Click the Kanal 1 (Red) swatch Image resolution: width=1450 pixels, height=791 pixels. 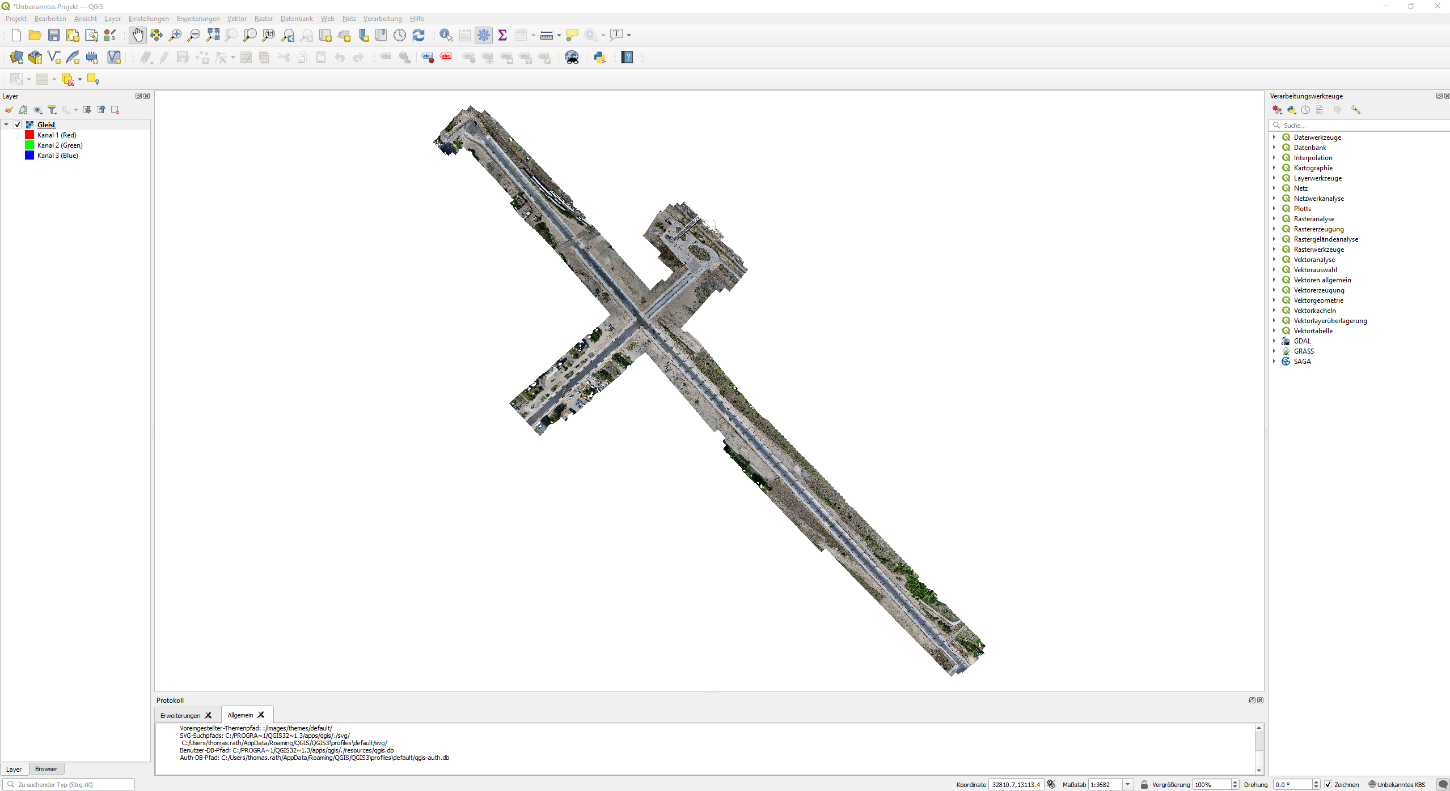pos(30,135)
